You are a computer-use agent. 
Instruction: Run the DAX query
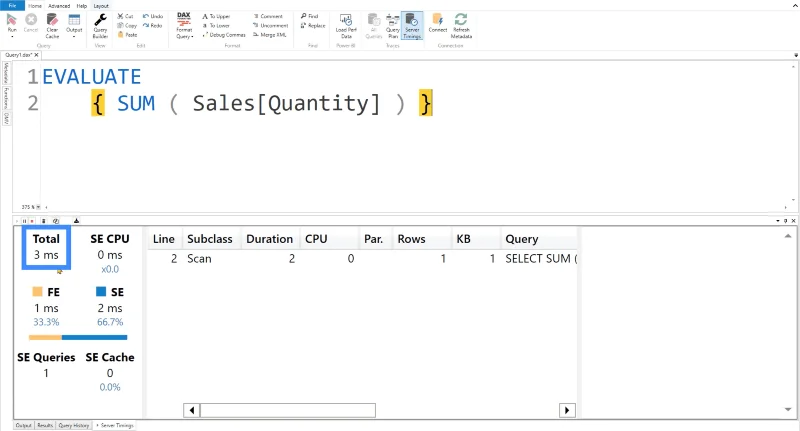coord(12,22)
